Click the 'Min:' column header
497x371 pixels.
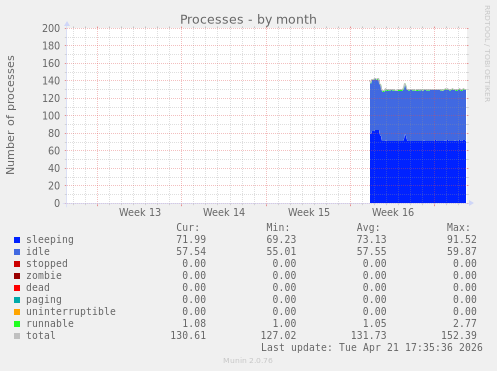click(x=278, y=228)
